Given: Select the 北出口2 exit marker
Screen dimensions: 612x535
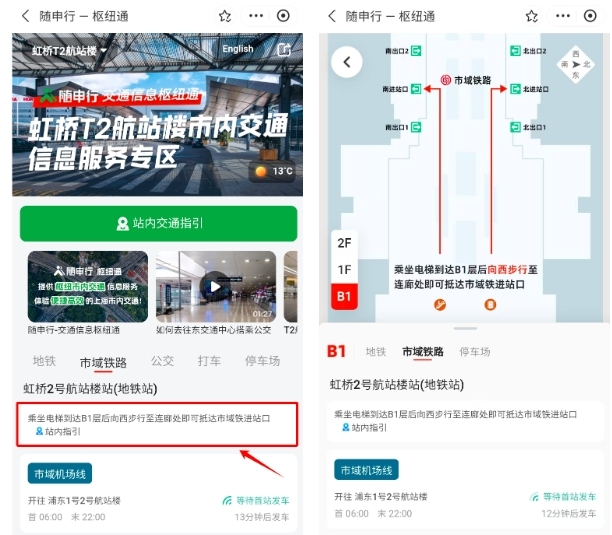Looking at the screenshot, I should pos(528,51).
